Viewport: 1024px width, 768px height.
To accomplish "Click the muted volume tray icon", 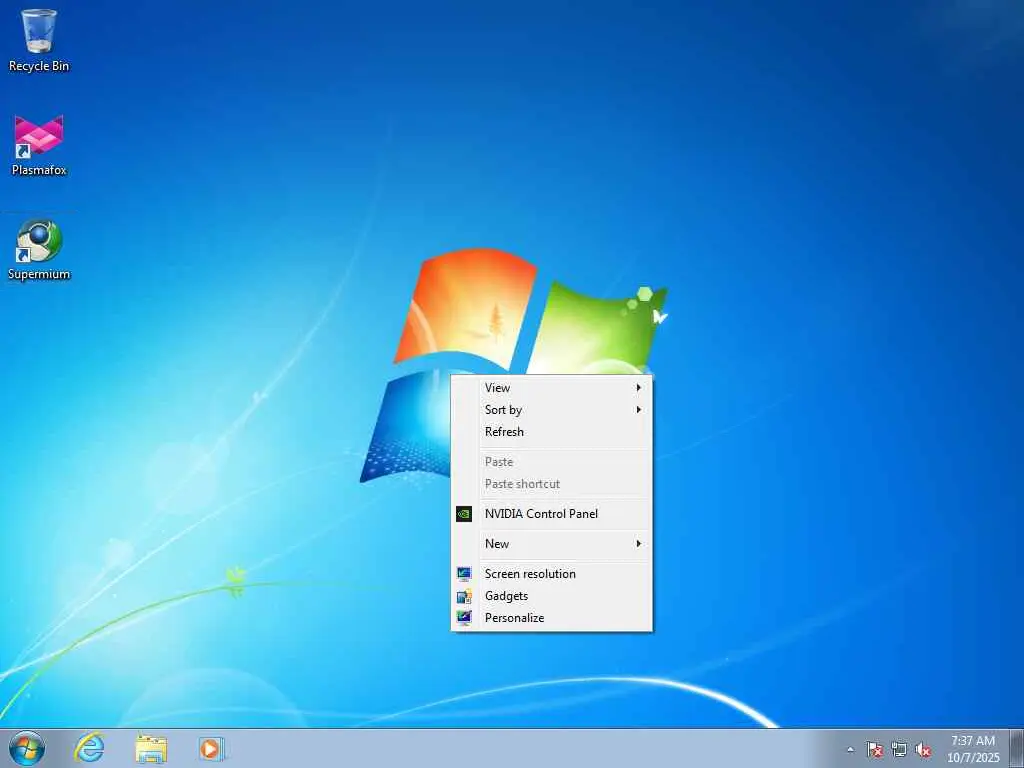I will (923, 750).
